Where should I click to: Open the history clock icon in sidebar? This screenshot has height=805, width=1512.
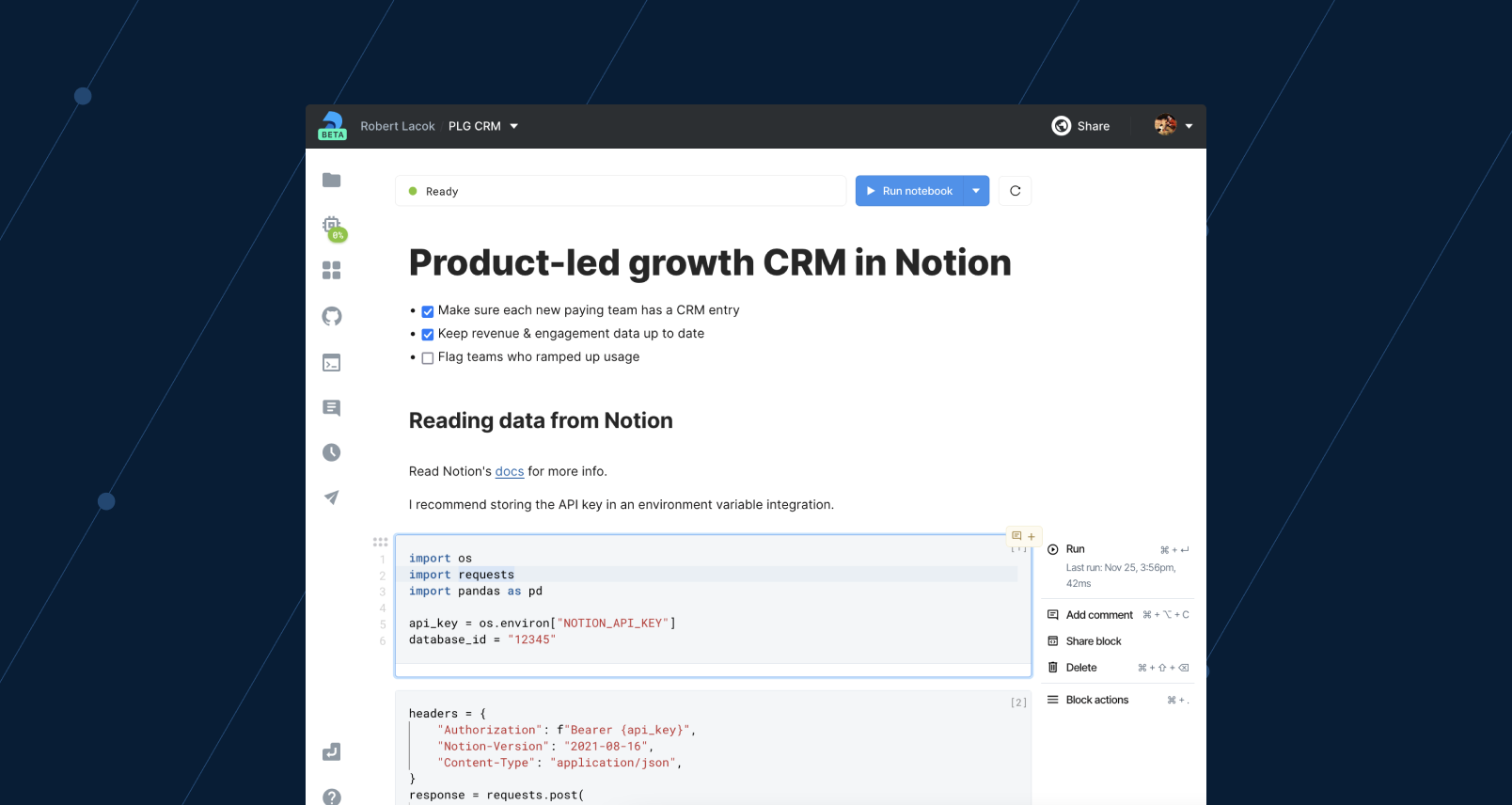click(331, 452)
